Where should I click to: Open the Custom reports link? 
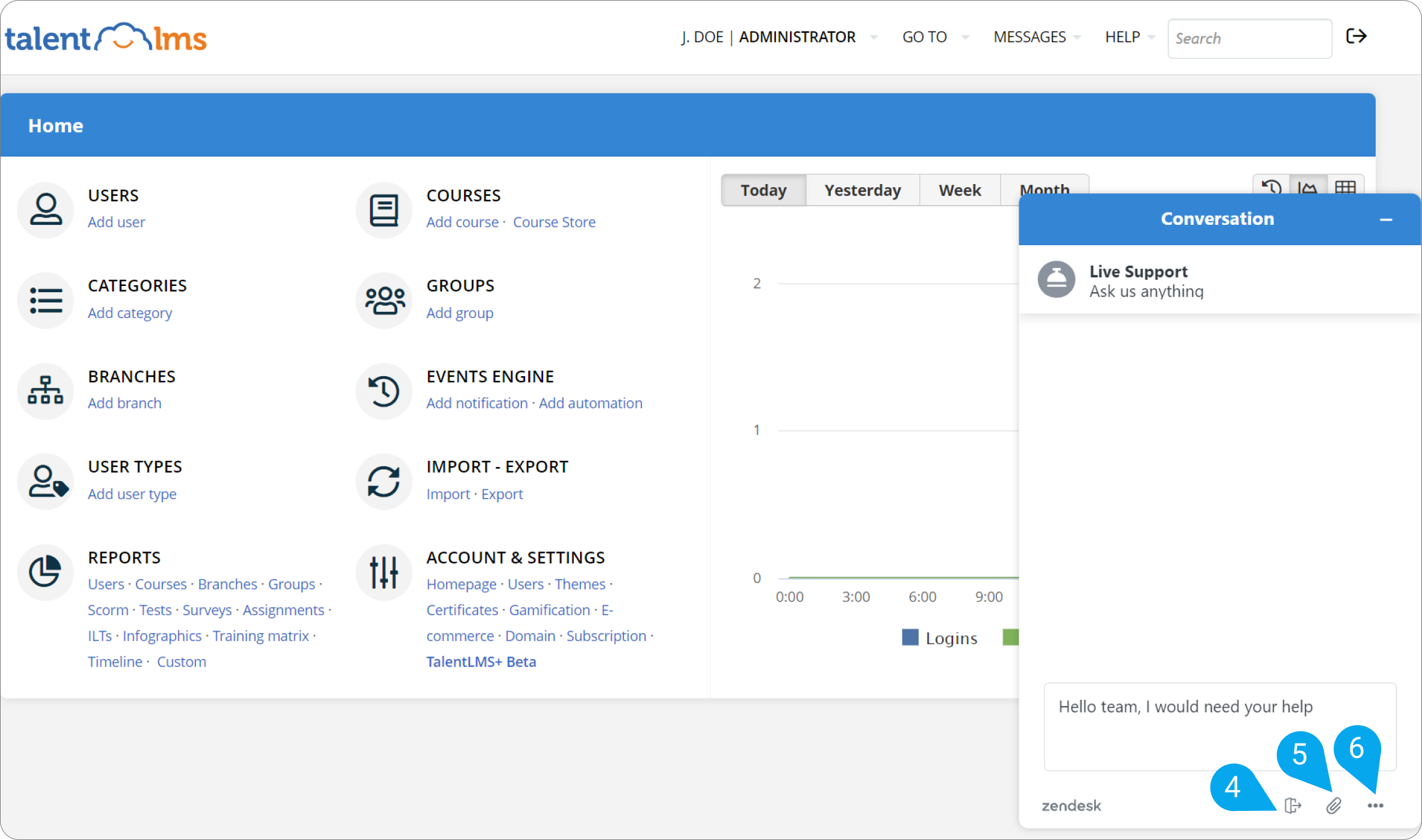pos(181,662)
